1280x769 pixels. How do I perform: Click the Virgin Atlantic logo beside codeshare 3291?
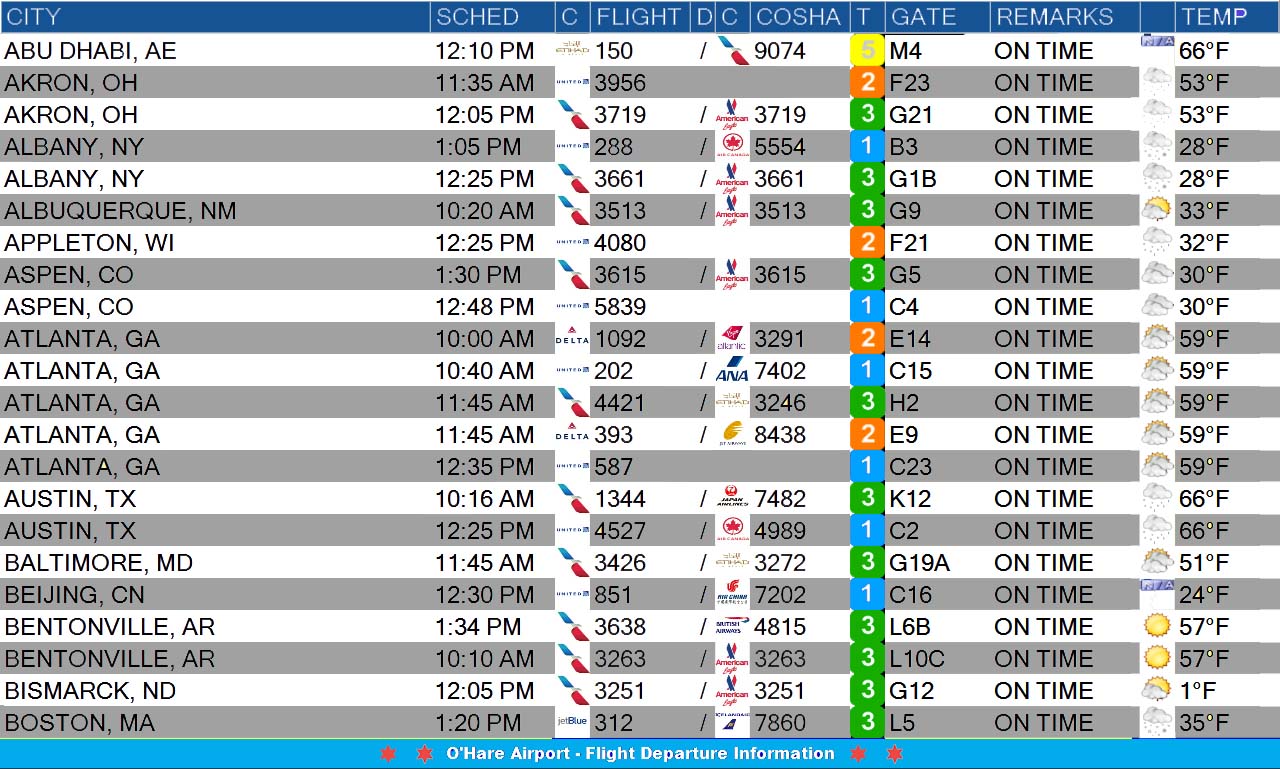732,339
